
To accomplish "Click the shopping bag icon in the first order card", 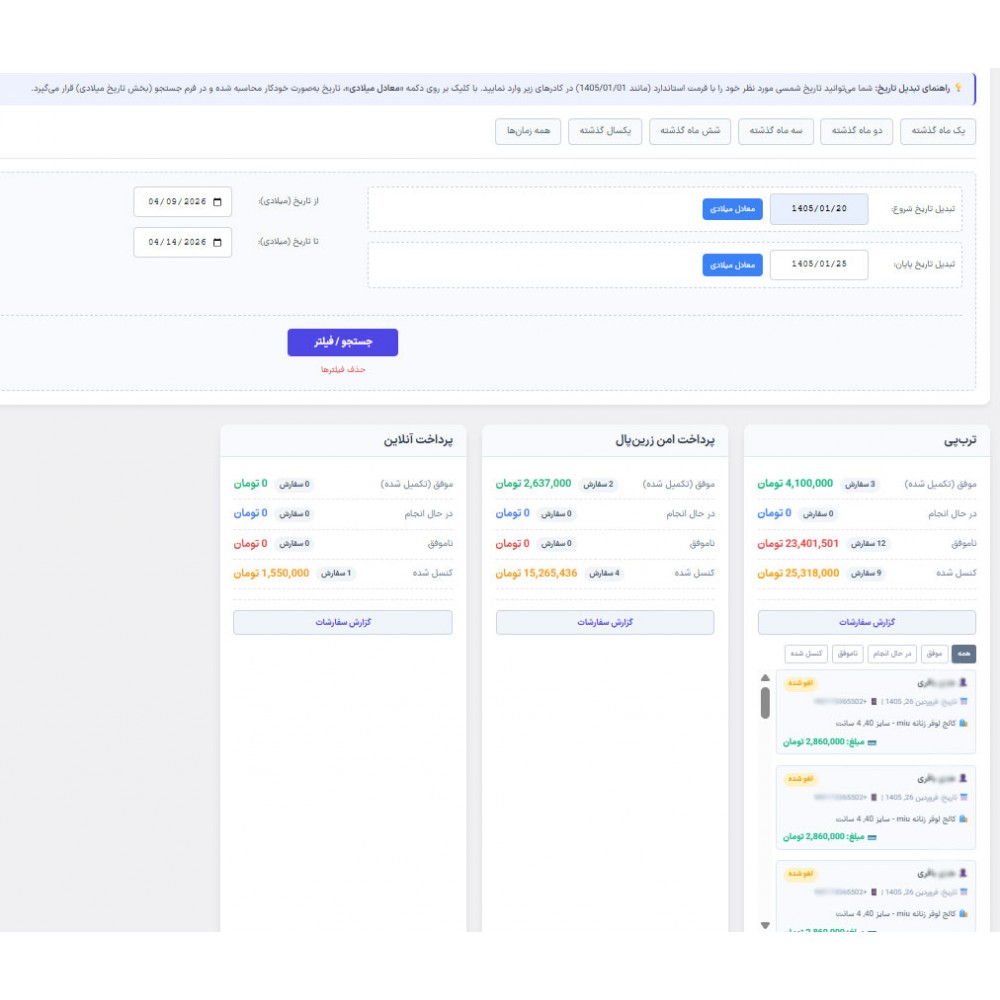I will (963, 723).
